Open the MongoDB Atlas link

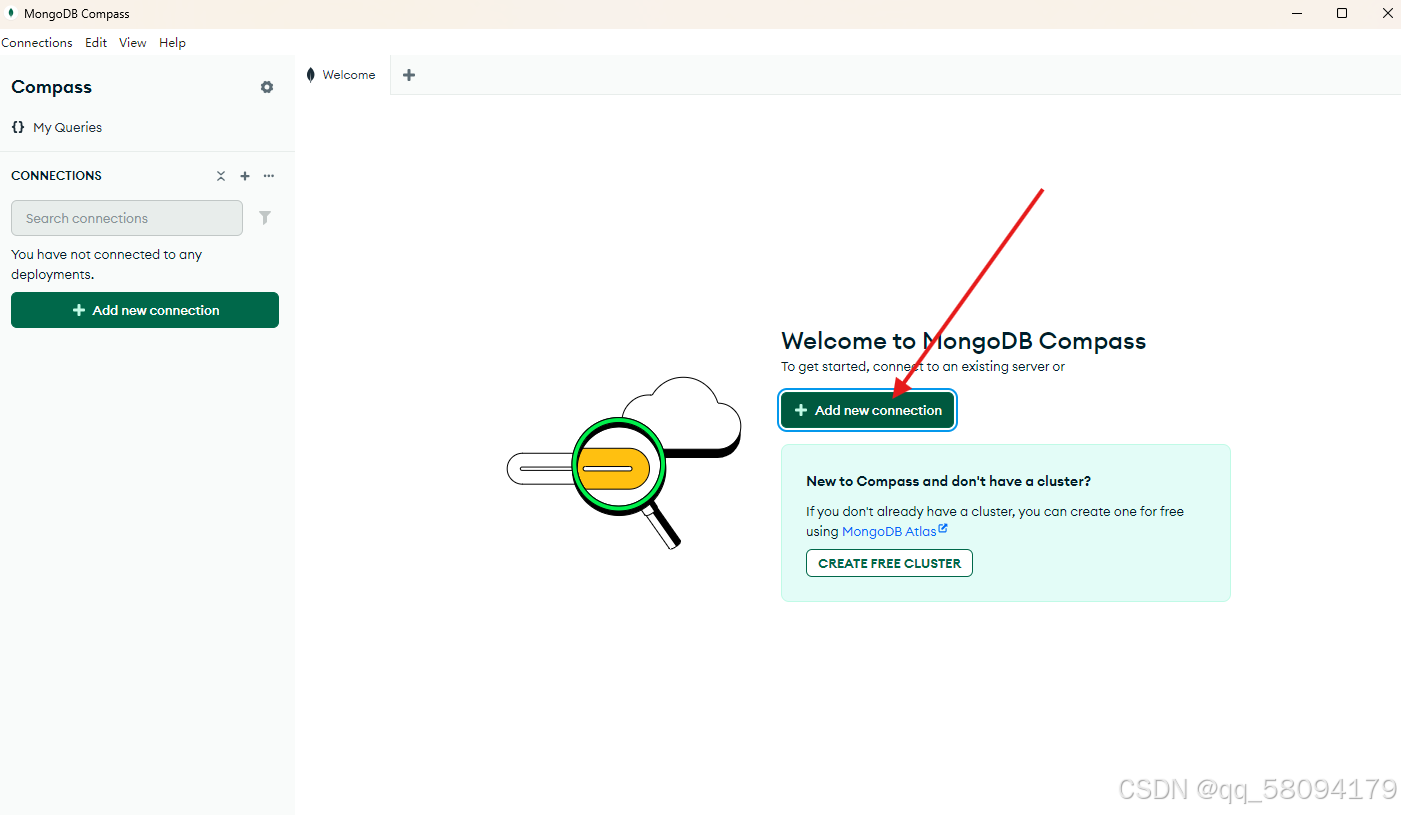click(x=894, y=532)
